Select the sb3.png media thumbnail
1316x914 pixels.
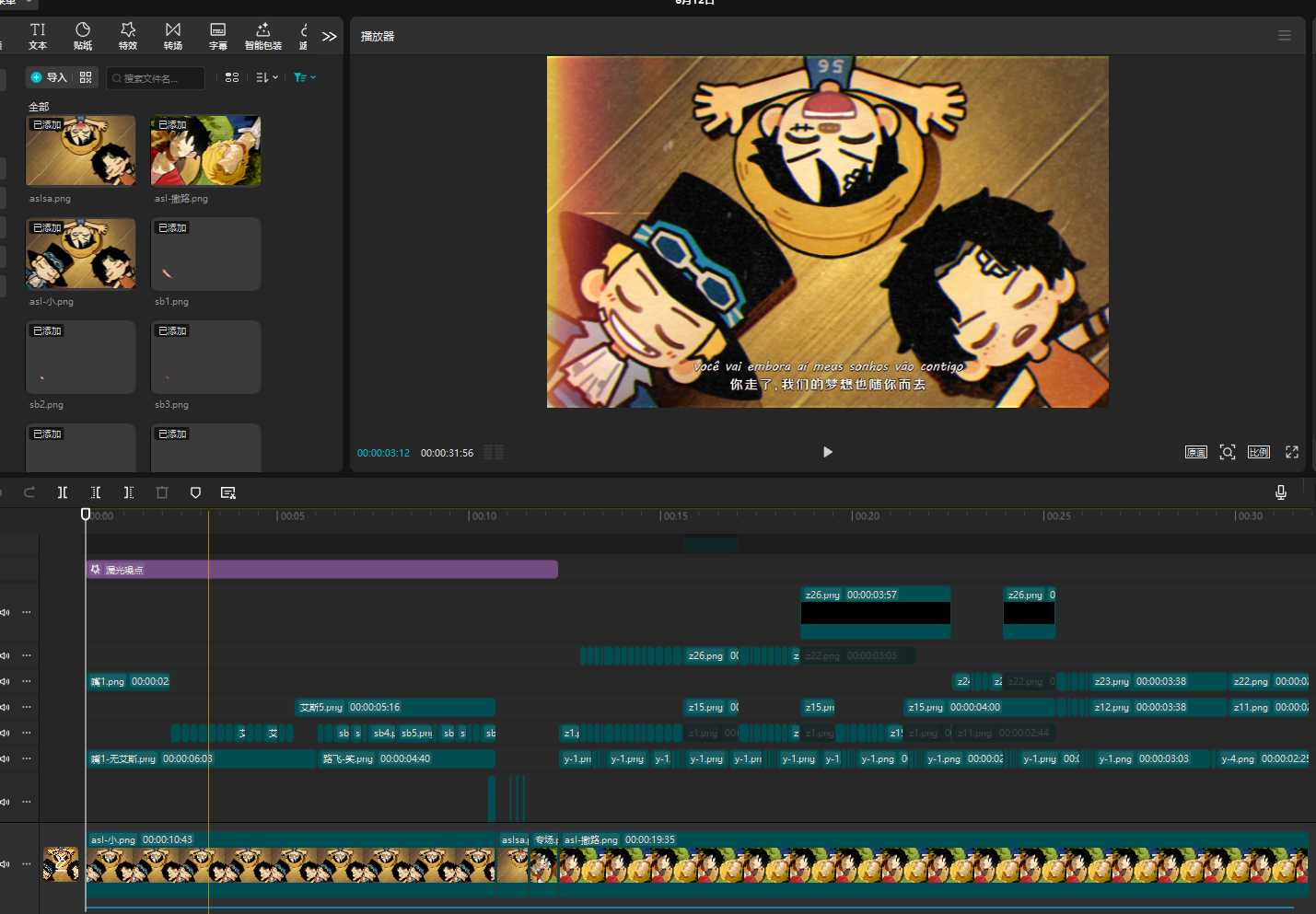click(205, 357)
